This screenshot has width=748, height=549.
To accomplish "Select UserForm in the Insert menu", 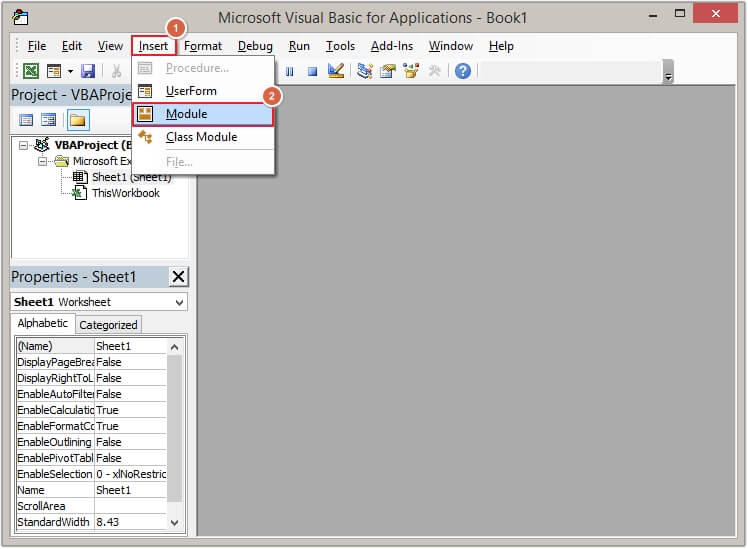I will [x=190, y=91].
